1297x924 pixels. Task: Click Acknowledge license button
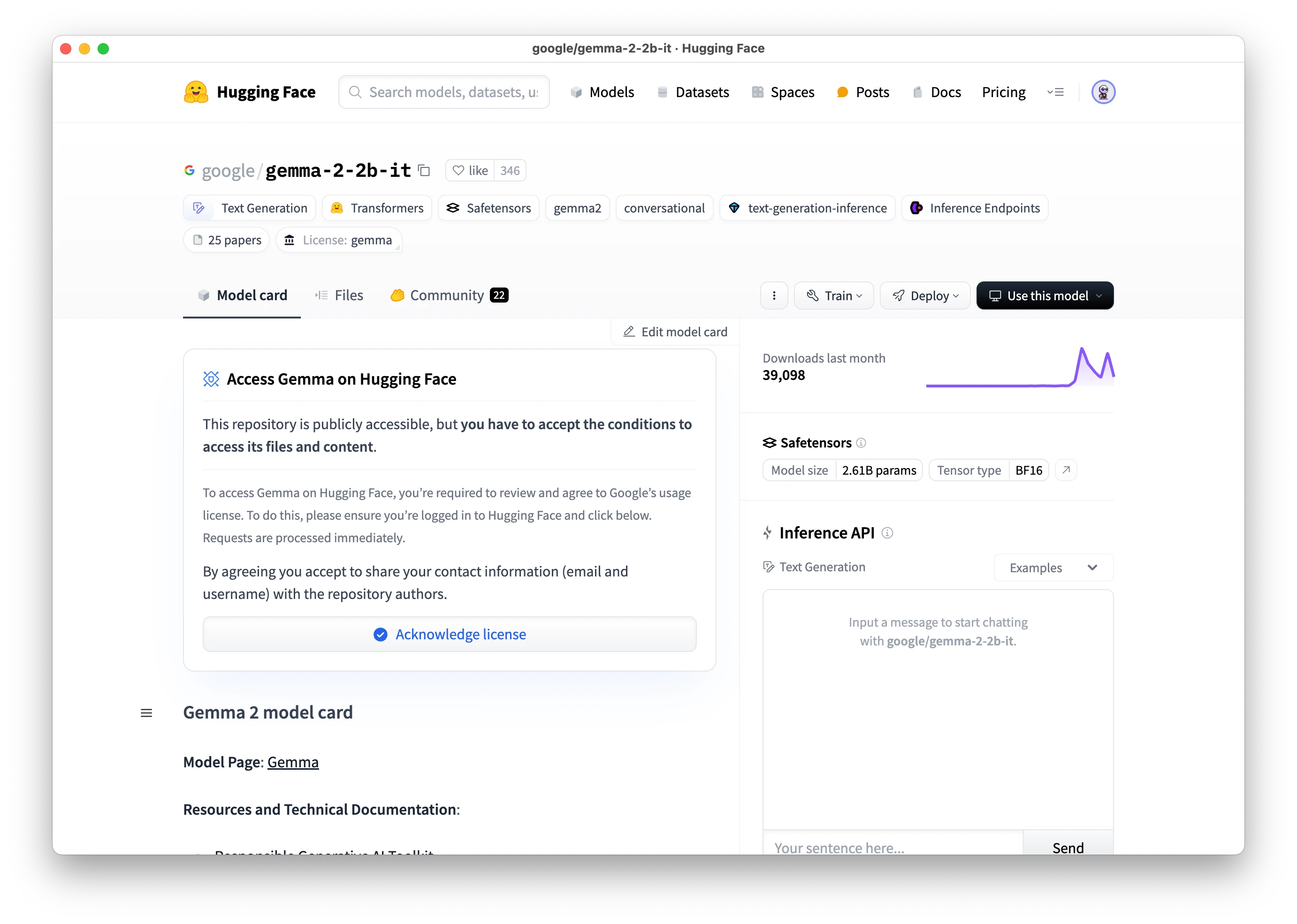tap(450, 635)
